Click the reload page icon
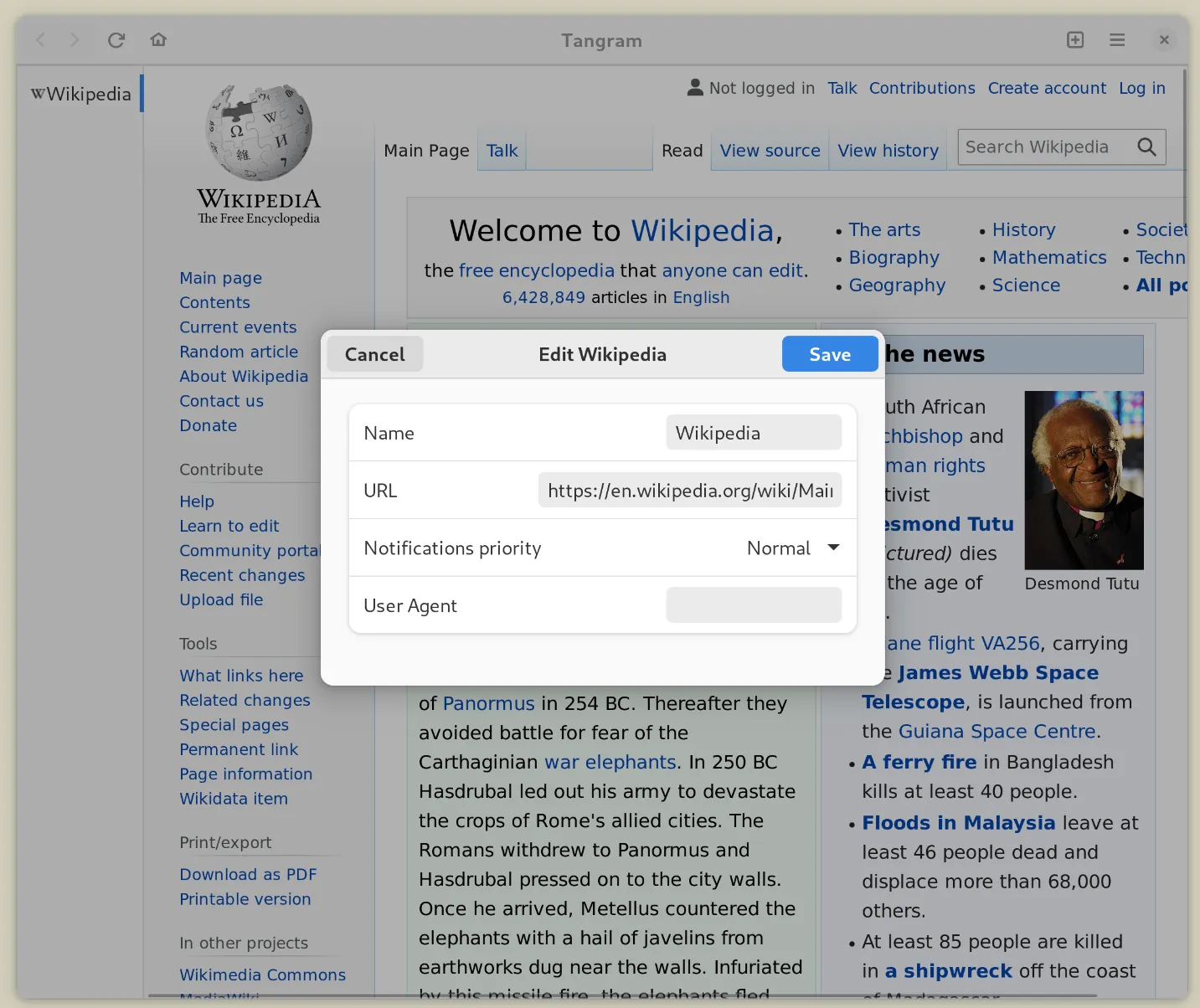This screenshot has width=1200, height=1008. [x=116, y=40]
